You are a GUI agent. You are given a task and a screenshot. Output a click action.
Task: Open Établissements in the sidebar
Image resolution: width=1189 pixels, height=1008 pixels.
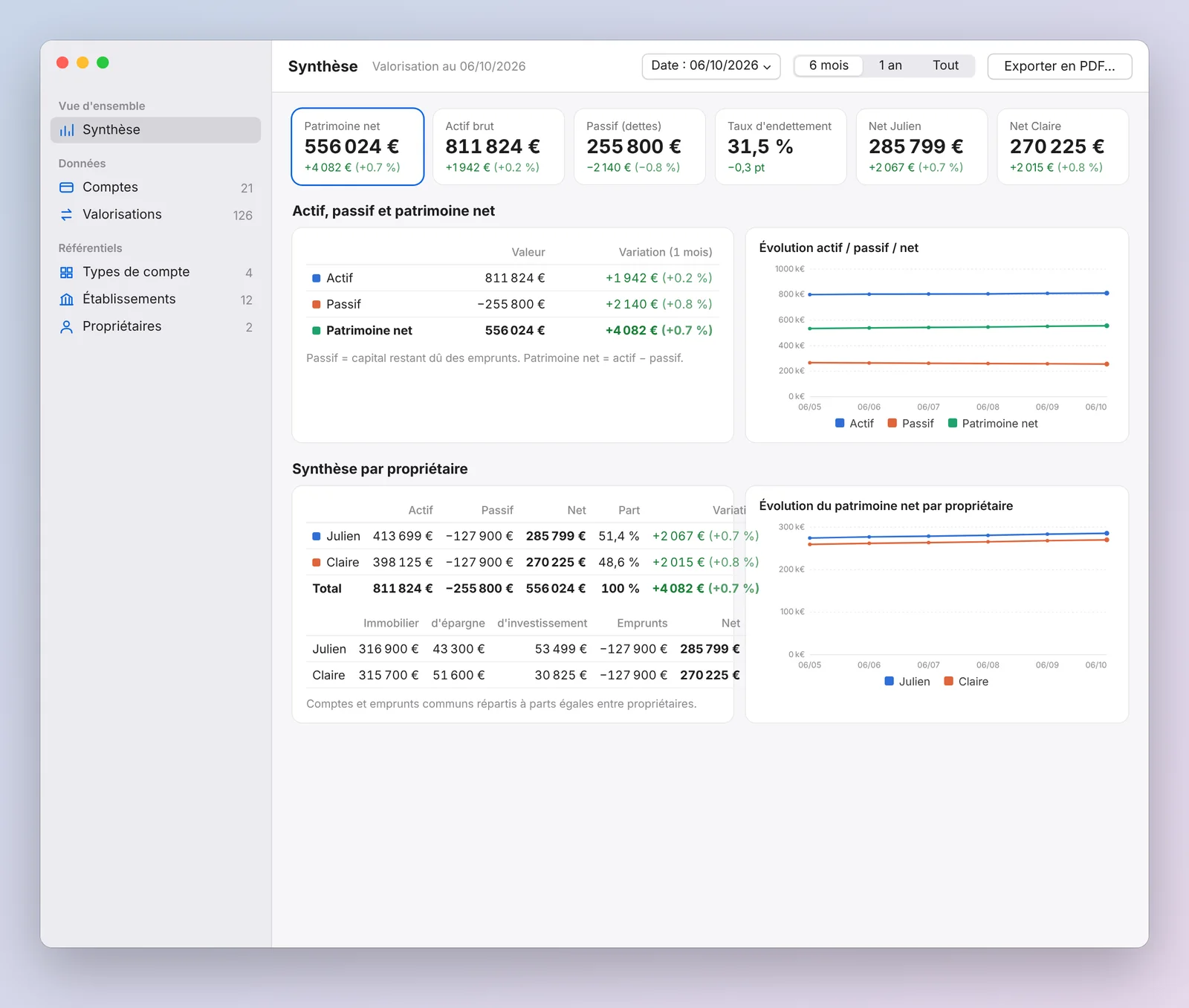tap(156, 300)
